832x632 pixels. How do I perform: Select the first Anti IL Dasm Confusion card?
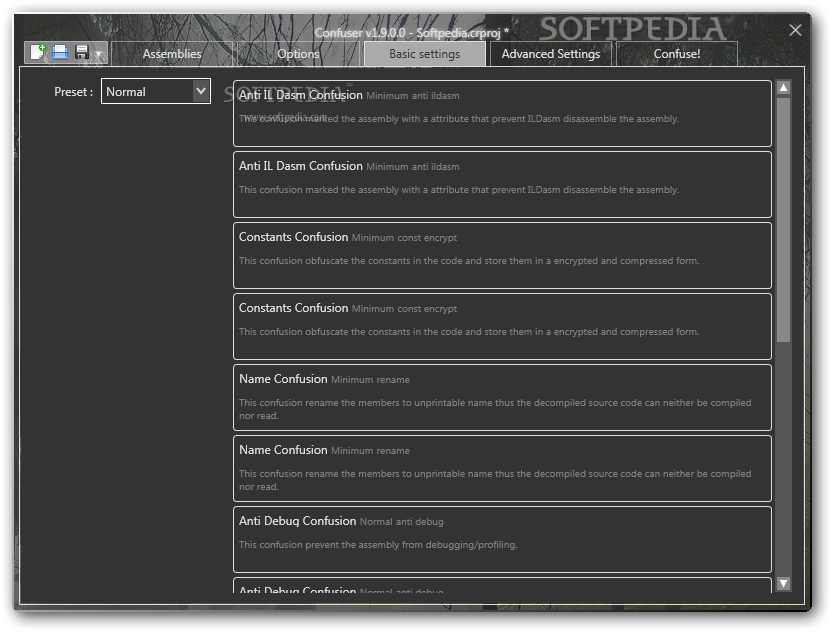click(502, 114)
